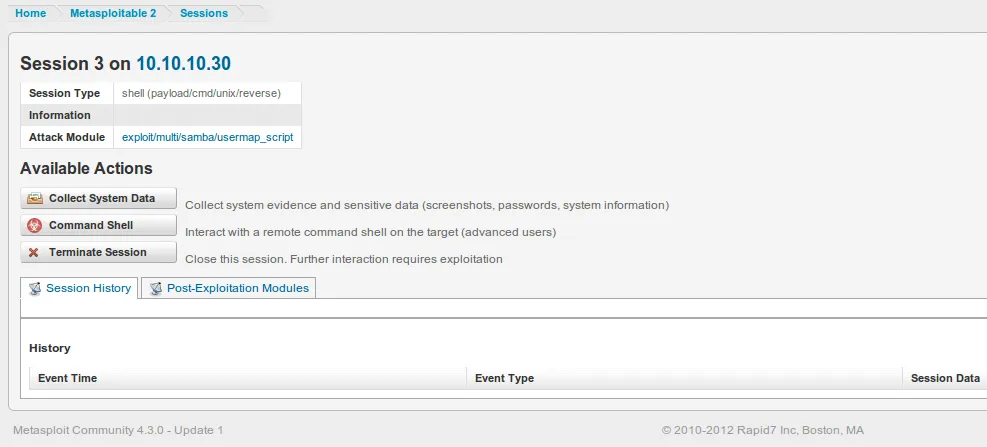Open host 10.10.10.30 link
This screenshot has width=987, height=447.
pyautogui.click(x=183, y=63)
